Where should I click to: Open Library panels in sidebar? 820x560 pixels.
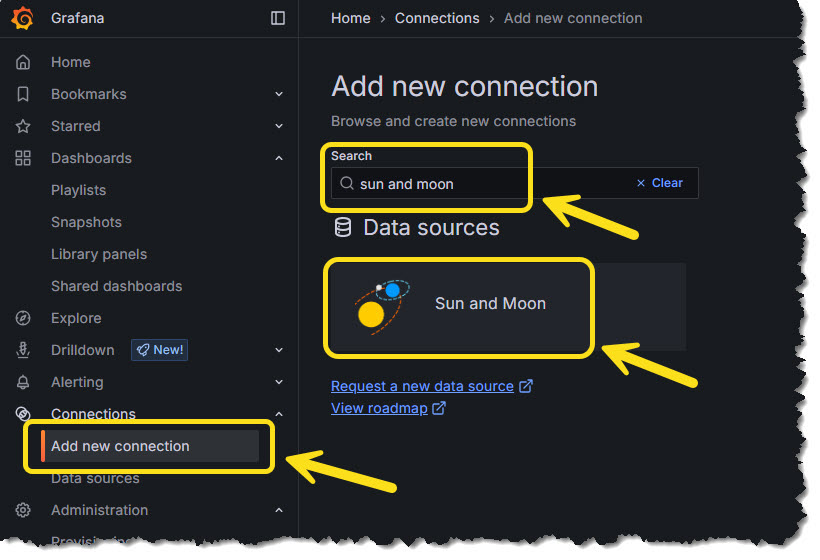(x=99, y=254)
